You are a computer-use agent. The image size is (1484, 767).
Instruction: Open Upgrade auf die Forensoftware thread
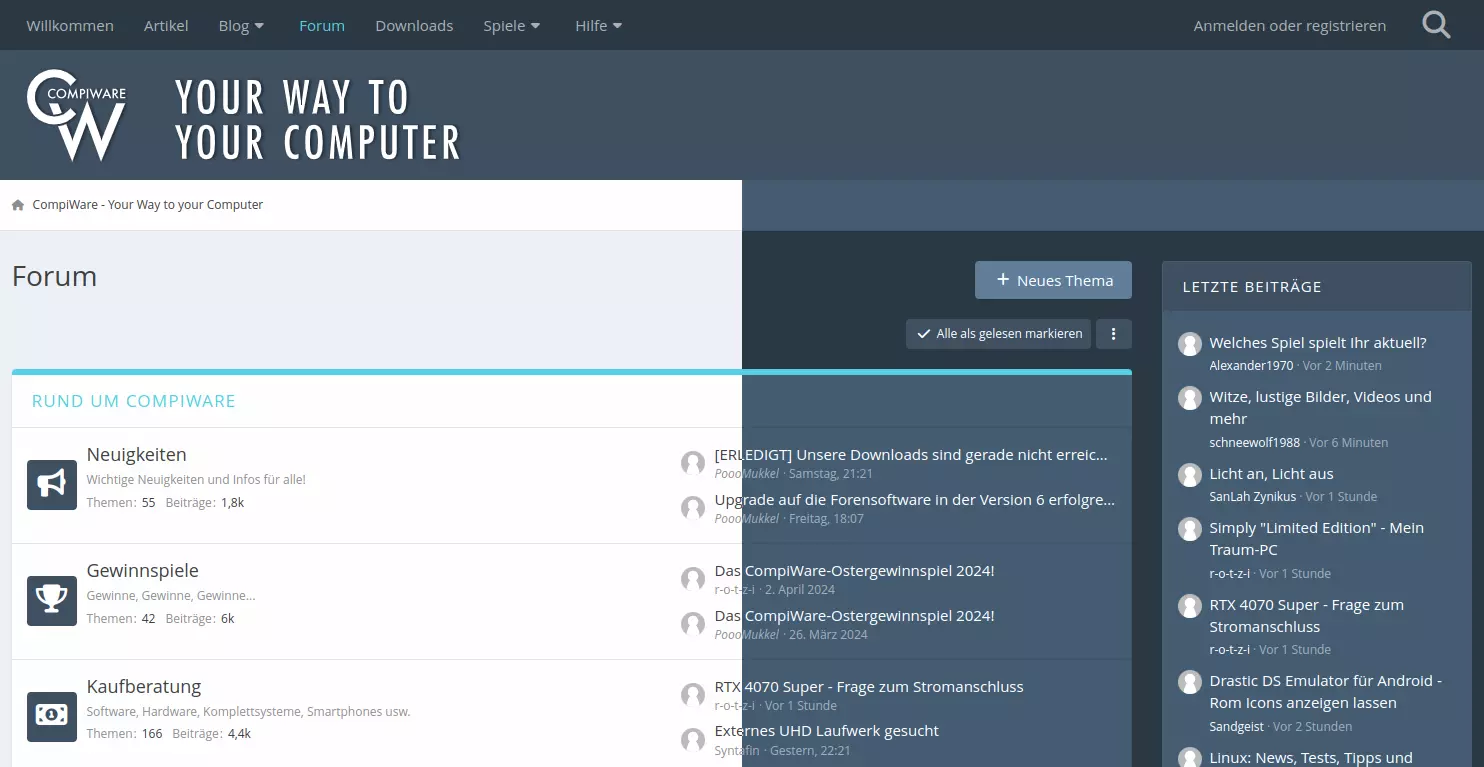tap(915, 499)
